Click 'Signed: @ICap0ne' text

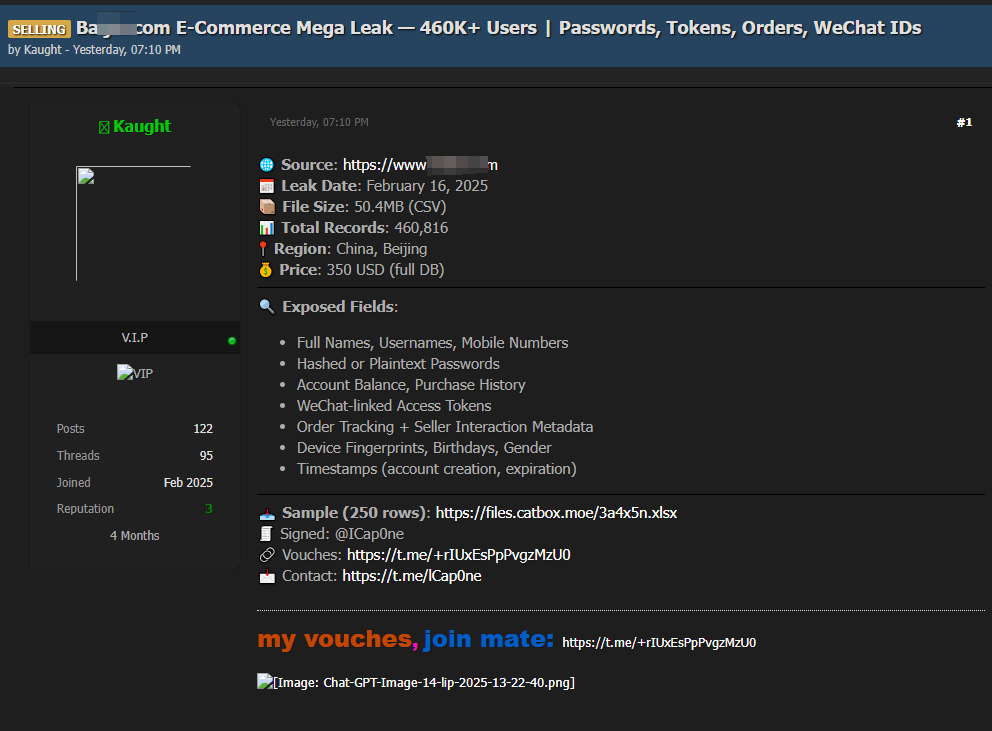tap(342, 534)
